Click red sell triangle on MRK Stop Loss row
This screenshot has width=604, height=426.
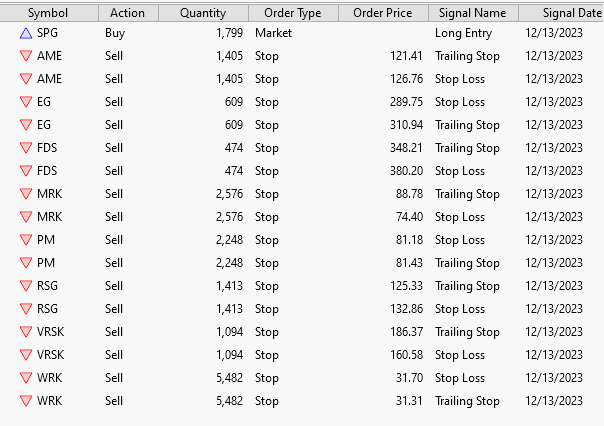click(25, 217)
